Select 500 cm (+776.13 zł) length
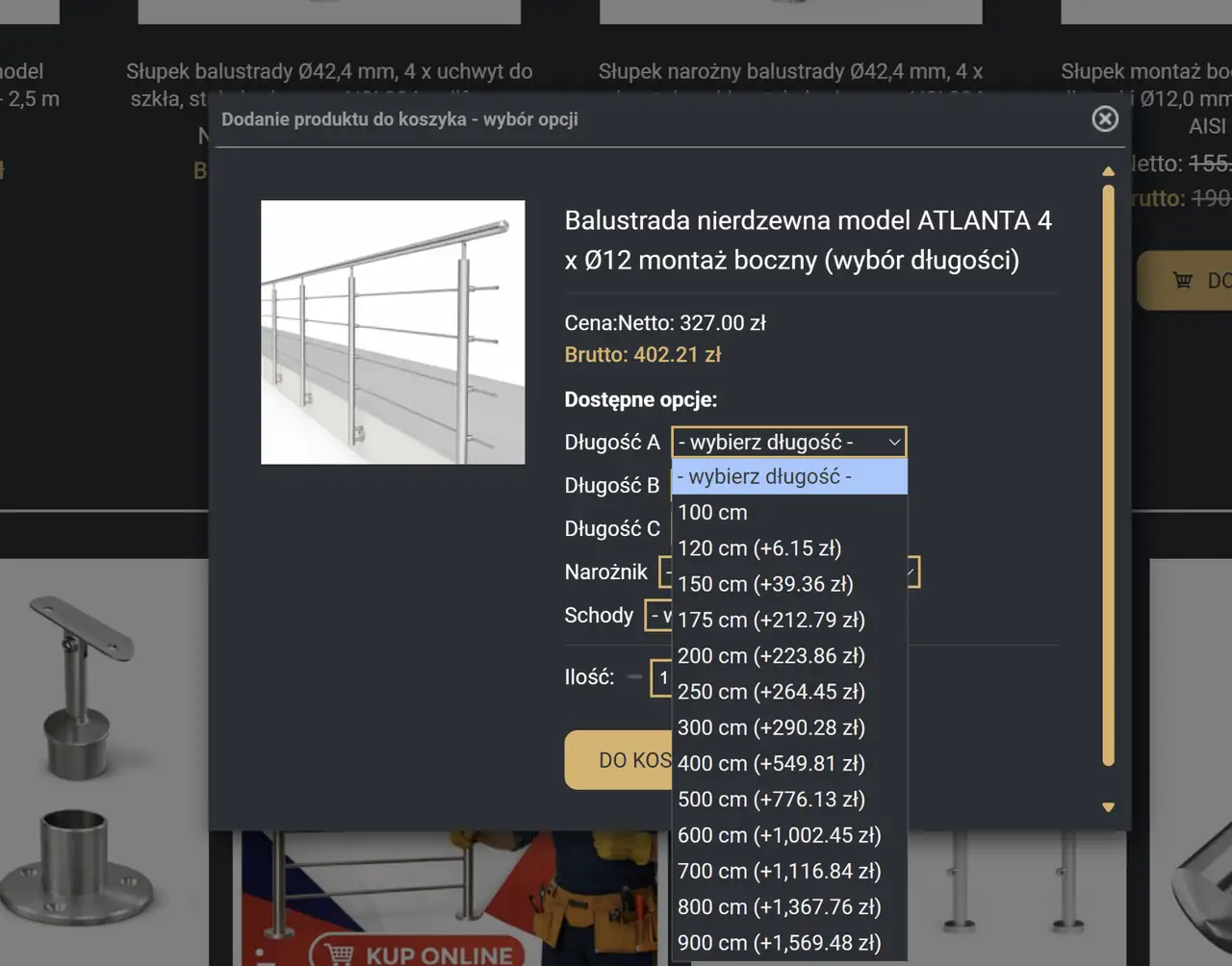Screen dimensions: 1232x966 (789, 799)
